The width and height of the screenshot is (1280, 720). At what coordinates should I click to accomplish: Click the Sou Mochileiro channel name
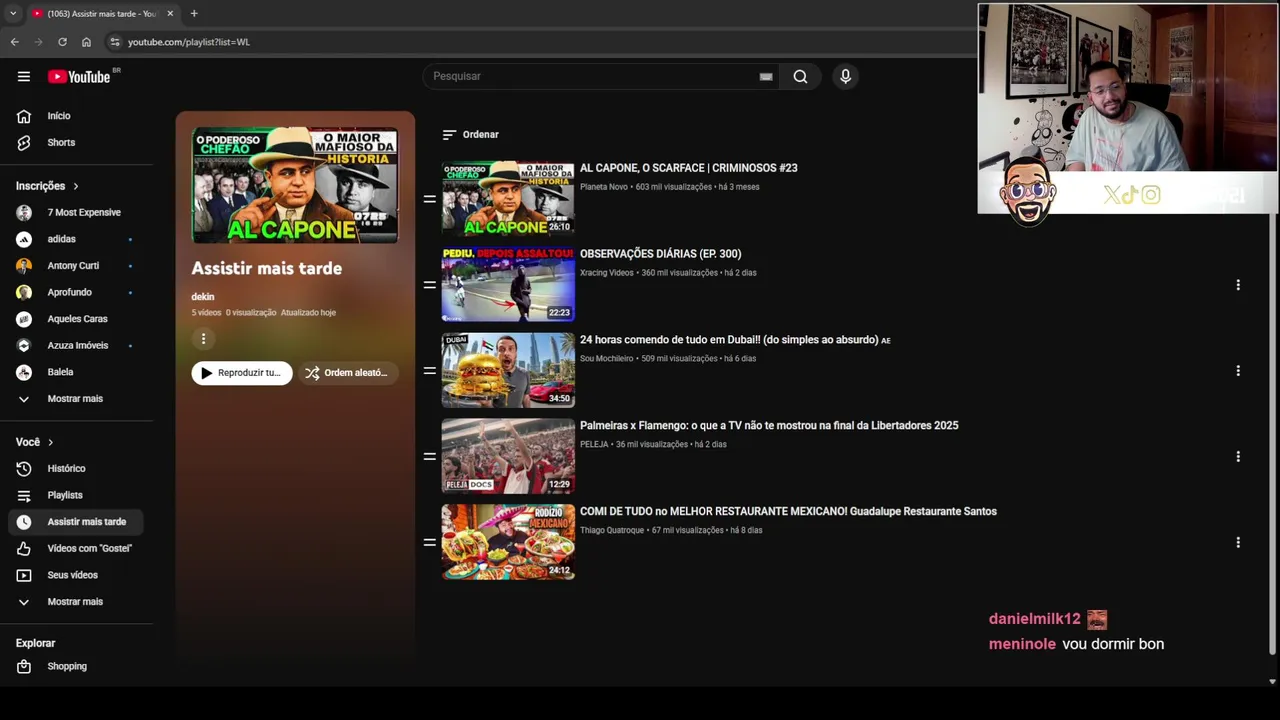pos(607,359)
